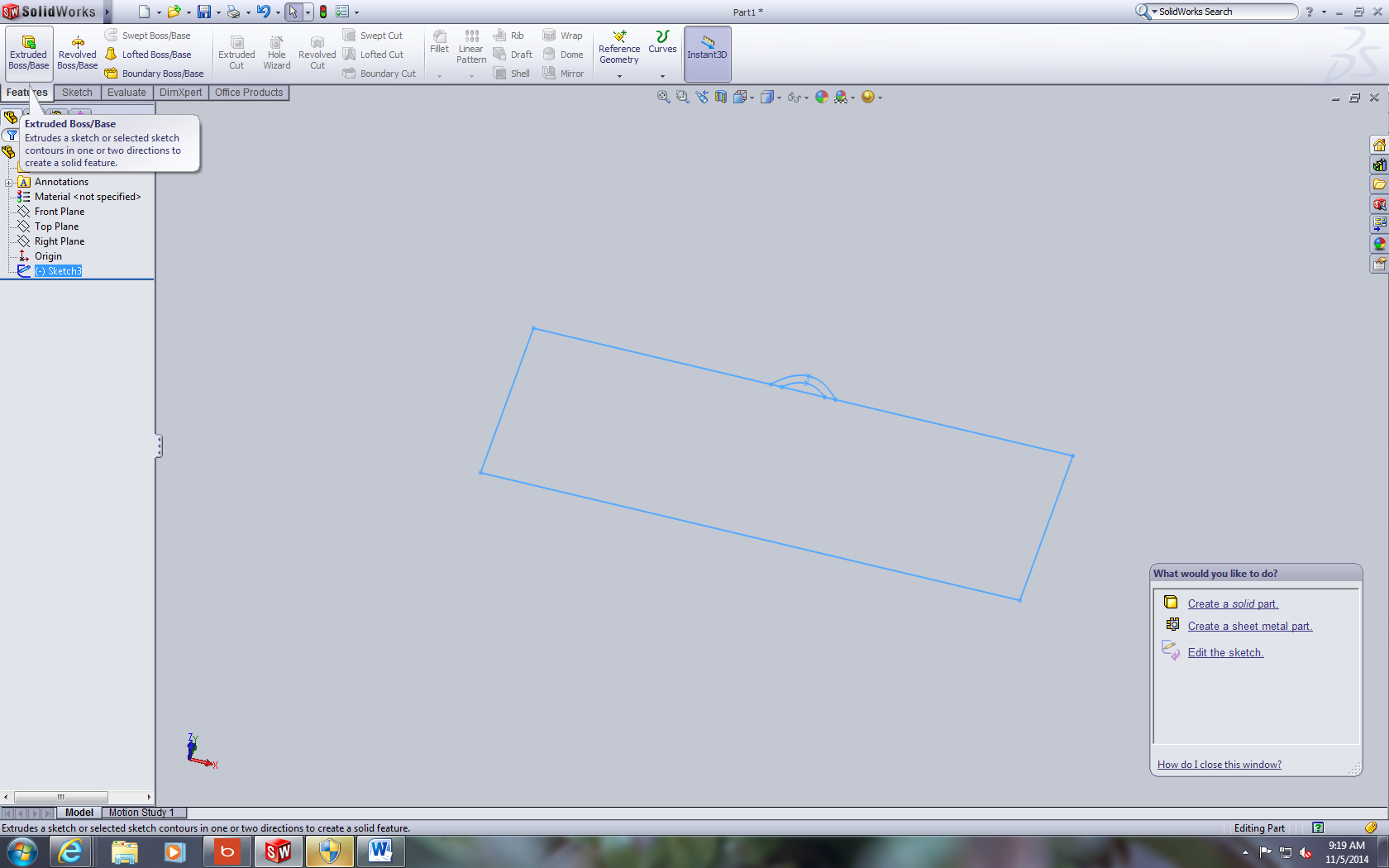Screen dimensions: 1389x868
Task: Select the Wrap tool
Action: (x=562, y=36)
